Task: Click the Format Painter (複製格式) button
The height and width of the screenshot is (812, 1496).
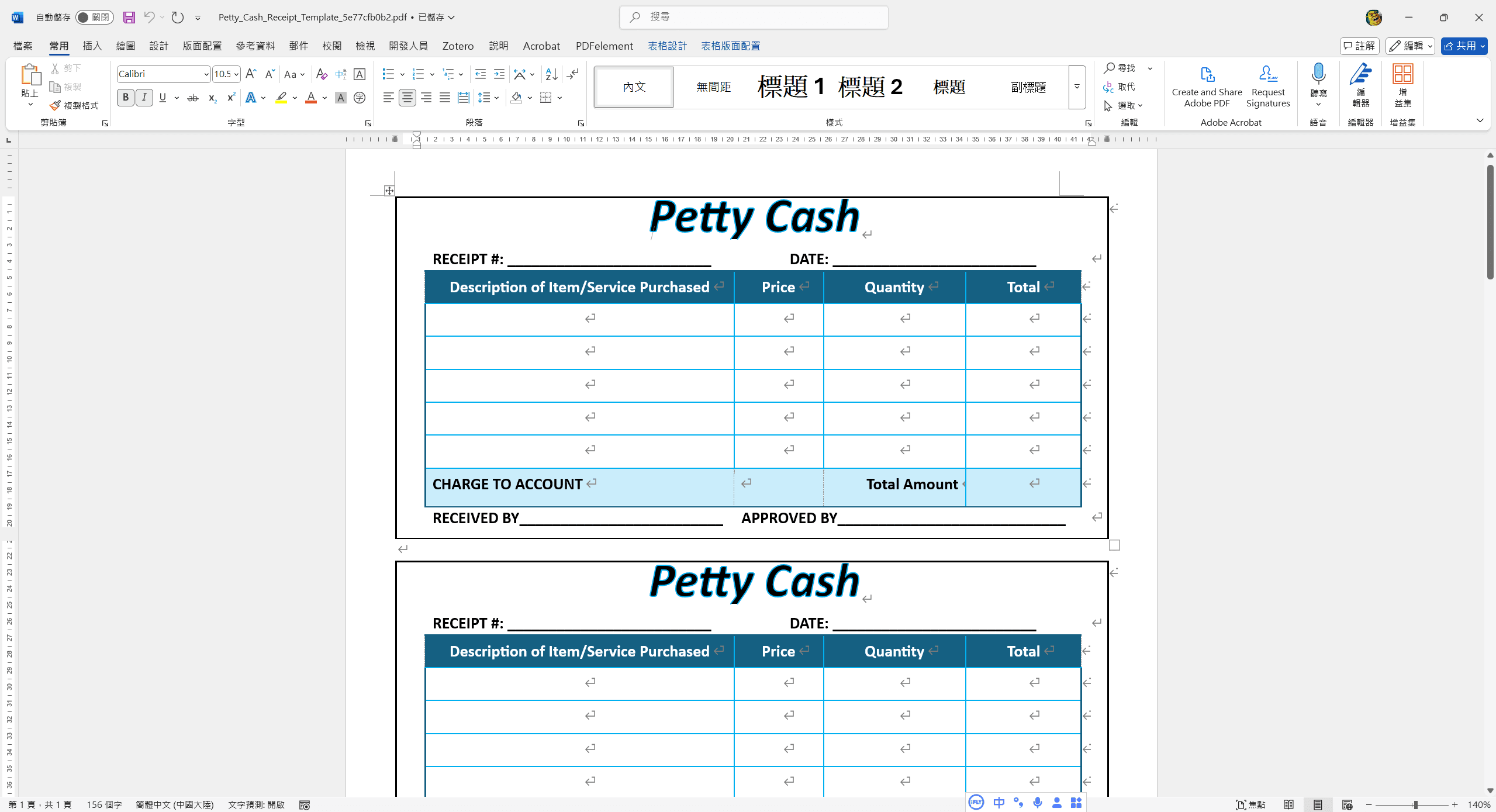Action: click(x=74, y=105)
